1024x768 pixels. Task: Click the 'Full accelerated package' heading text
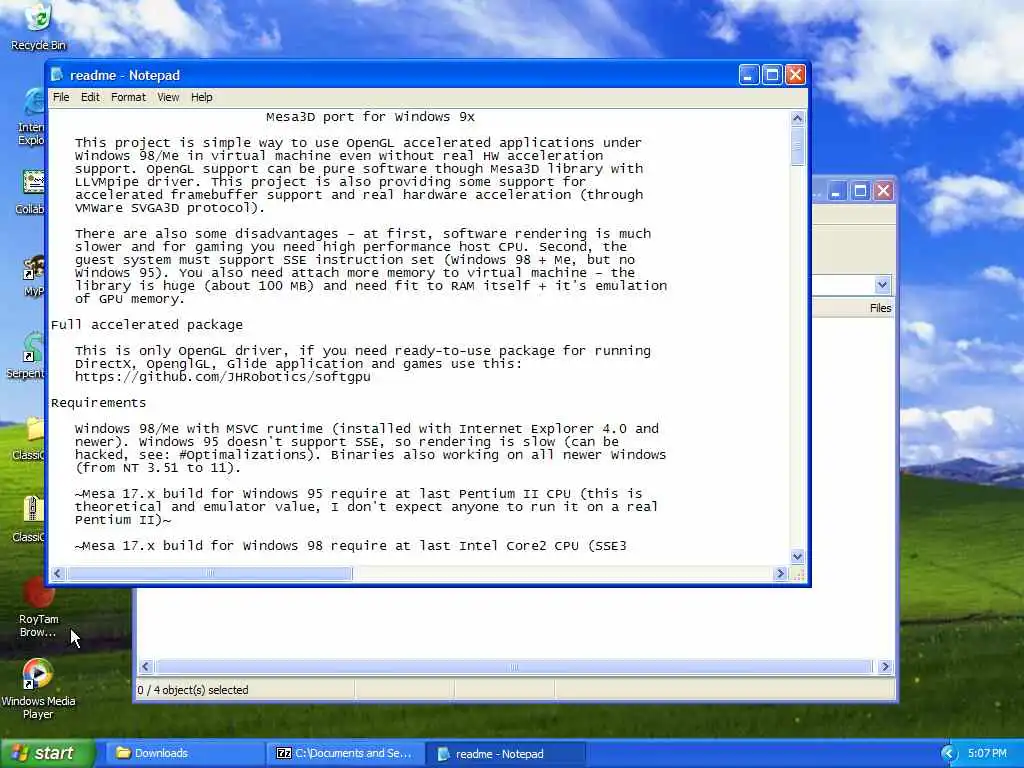[x=147, y=325]
